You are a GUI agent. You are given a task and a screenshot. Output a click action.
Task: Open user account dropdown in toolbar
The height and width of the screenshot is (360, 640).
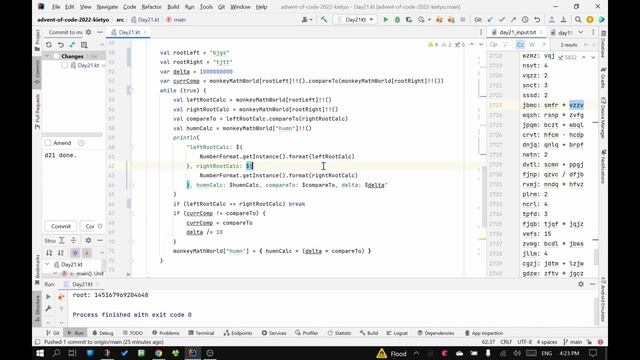pyautogui.click(x=307, y=20)
